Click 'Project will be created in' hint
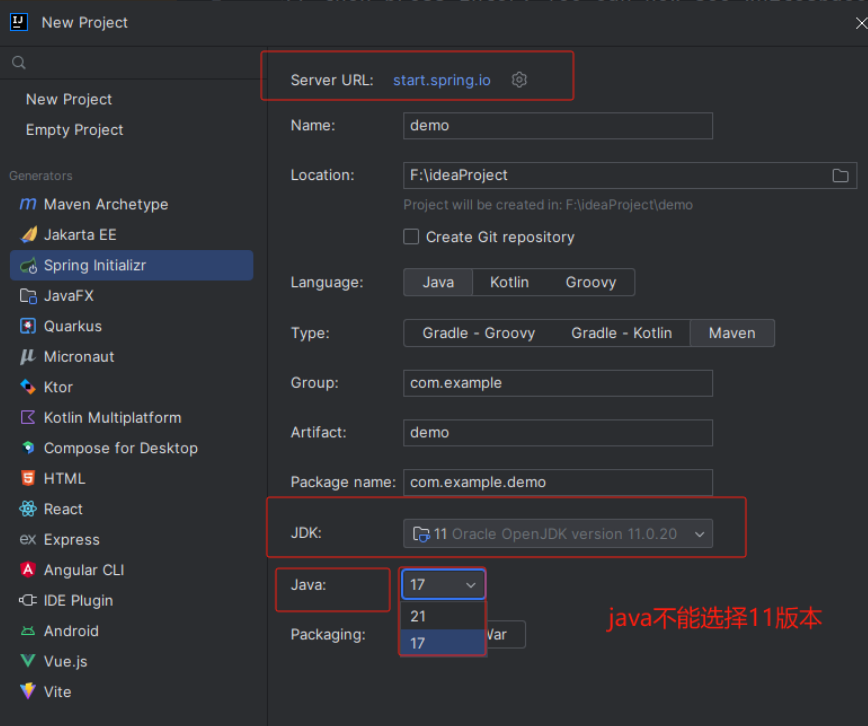Screen dimensions: 868x726 [548, 205]
